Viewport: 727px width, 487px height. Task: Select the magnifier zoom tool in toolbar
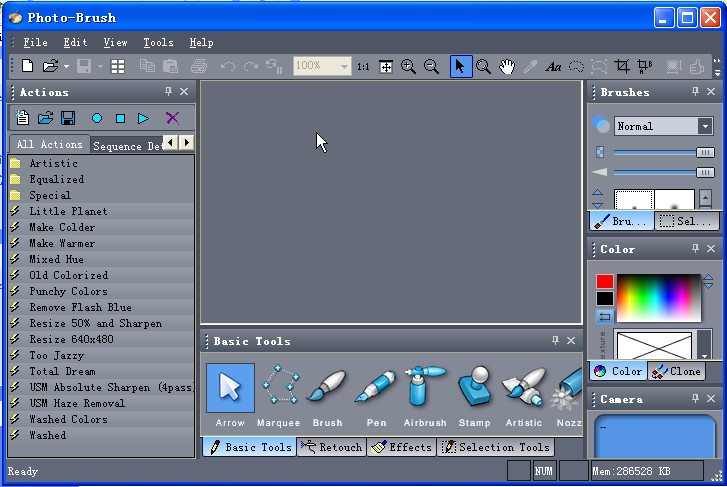point(484,66)
